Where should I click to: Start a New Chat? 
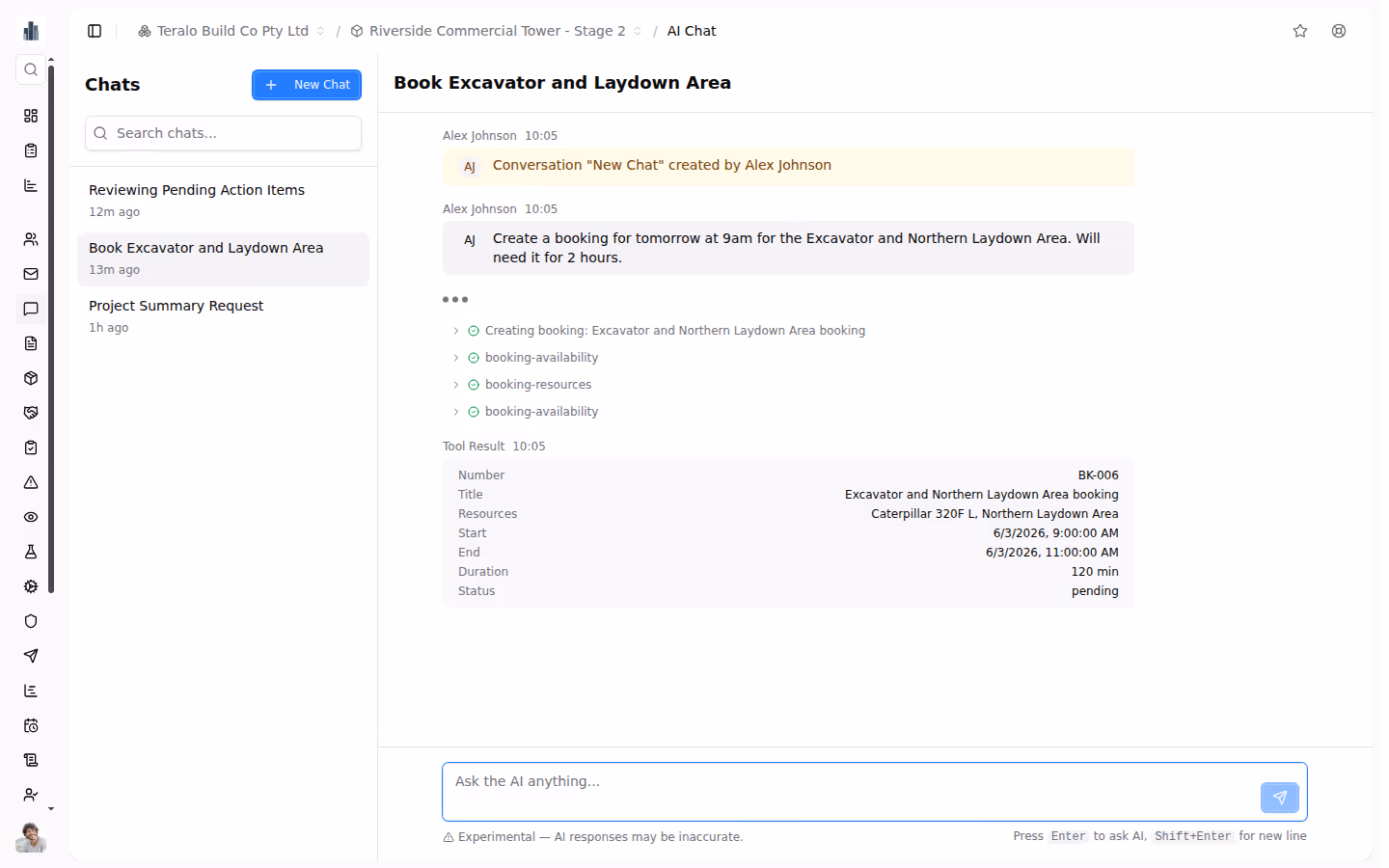click(x=307, y=85)
